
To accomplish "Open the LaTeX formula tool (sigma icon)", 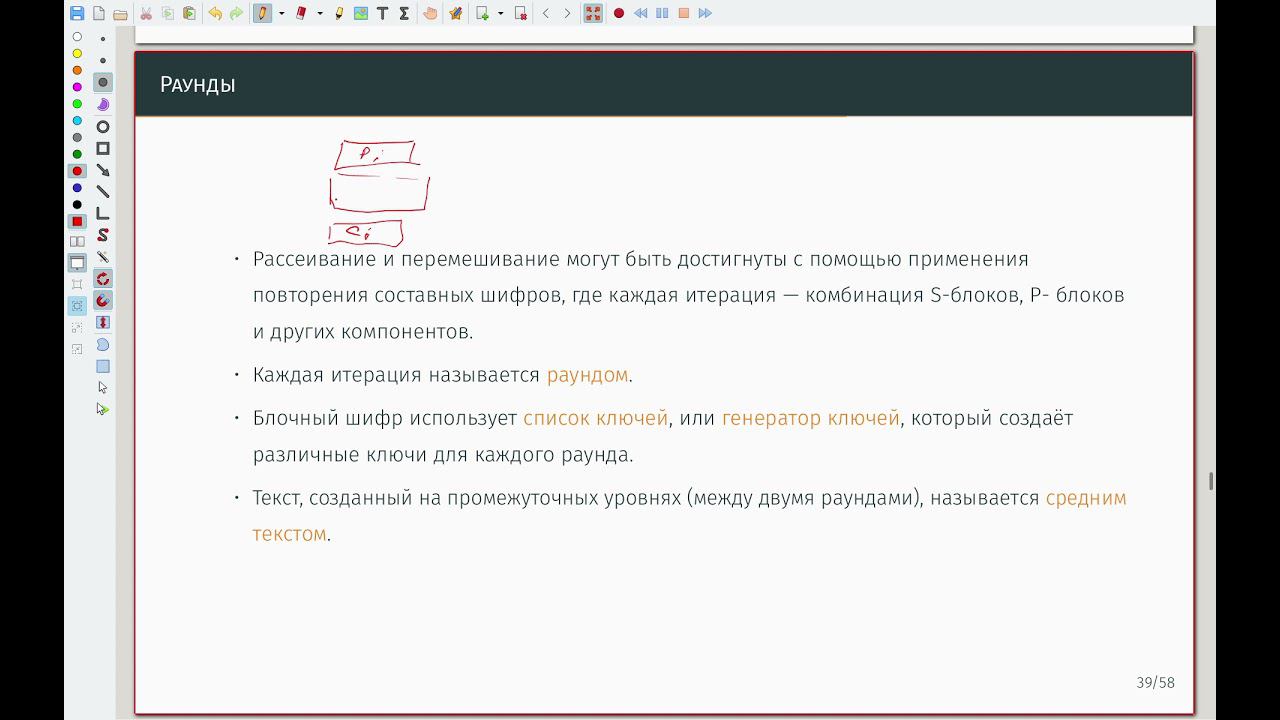I will [x=404, y=14].
